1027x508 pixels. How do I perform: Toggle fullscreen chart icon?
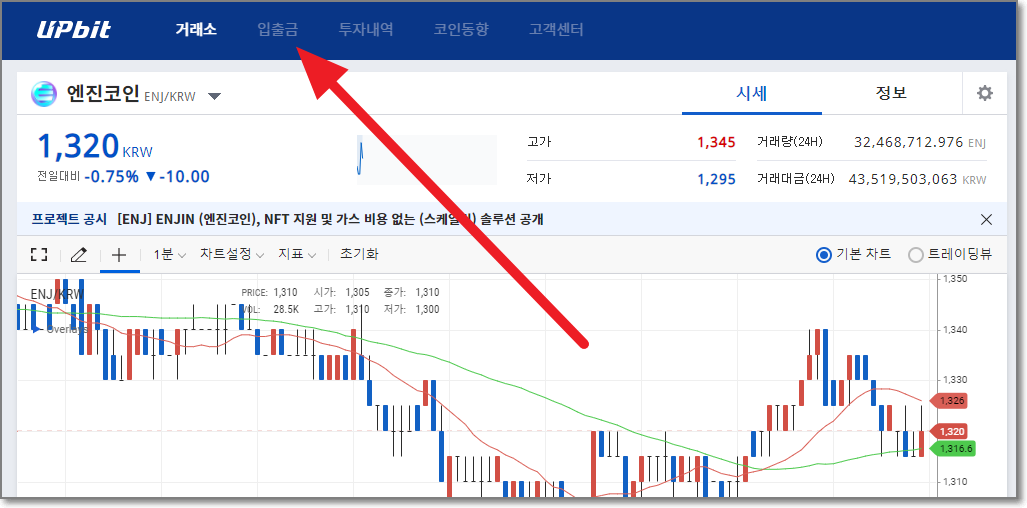pos(39,255)
